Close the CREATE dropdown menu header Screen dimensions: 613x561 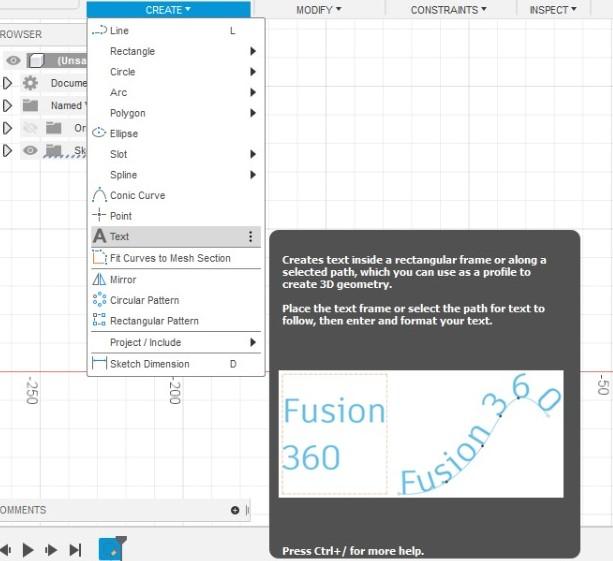point(168,9)
